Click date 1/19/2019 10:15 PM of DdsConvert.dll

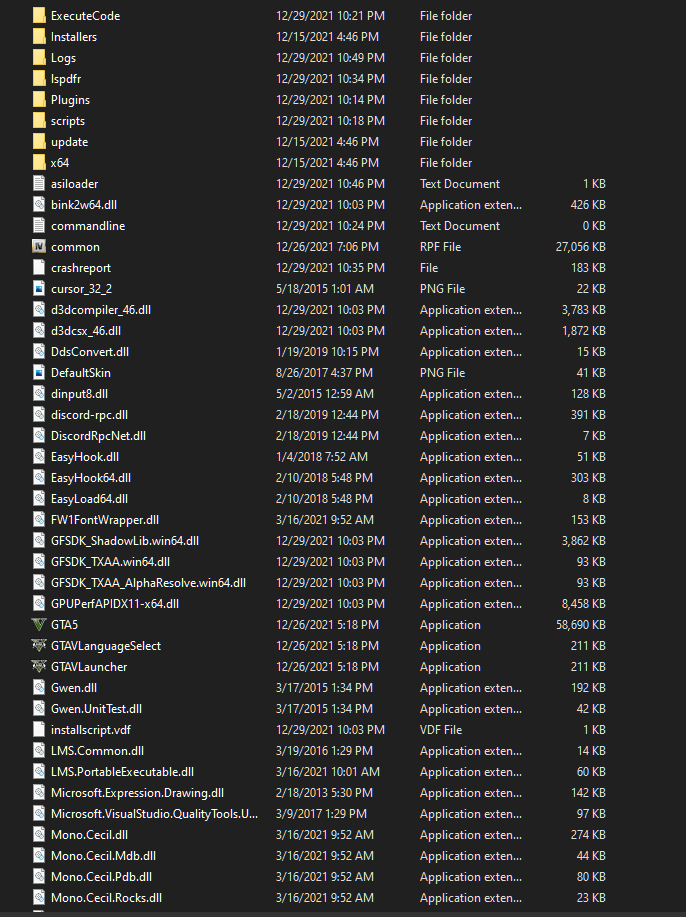coord(328,351)
